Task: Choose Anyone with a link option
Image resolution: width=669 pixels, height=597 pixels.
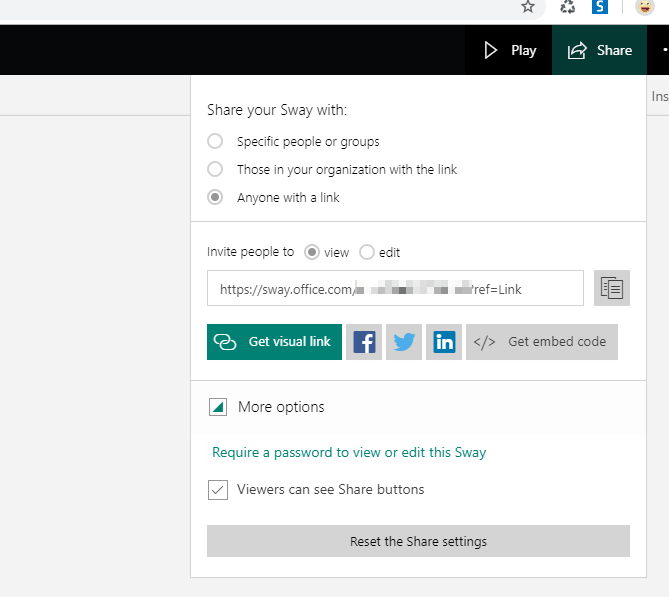Action: 215,198
